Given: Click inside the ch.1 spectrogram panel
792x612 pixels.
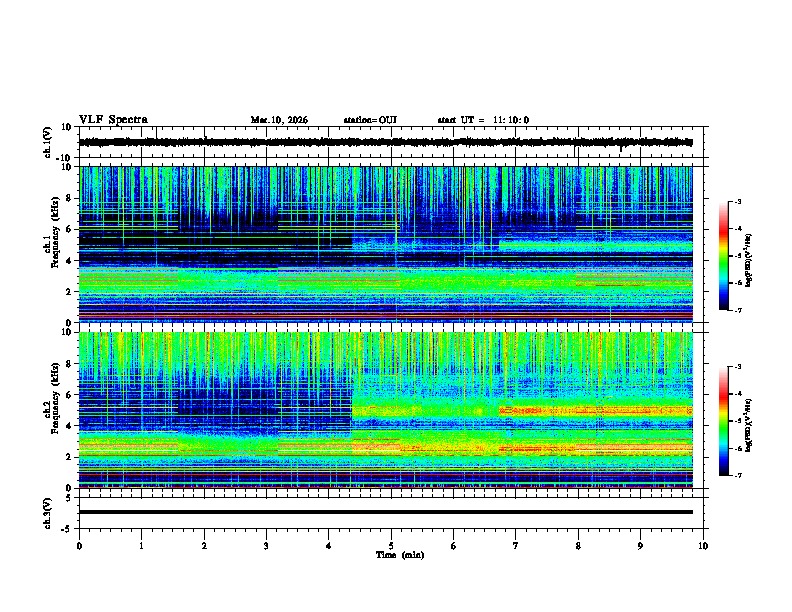Looking at the screenshot, I should click(x=385, y=244).
